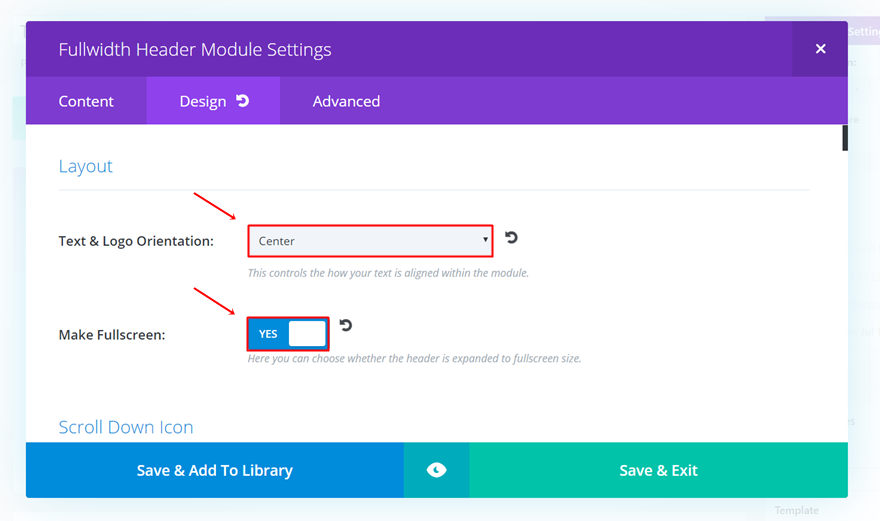This screenshot has width=880, height=521.
Task: Click the modal's vertical scrollbar thumb
Action: tap(845, 137)
